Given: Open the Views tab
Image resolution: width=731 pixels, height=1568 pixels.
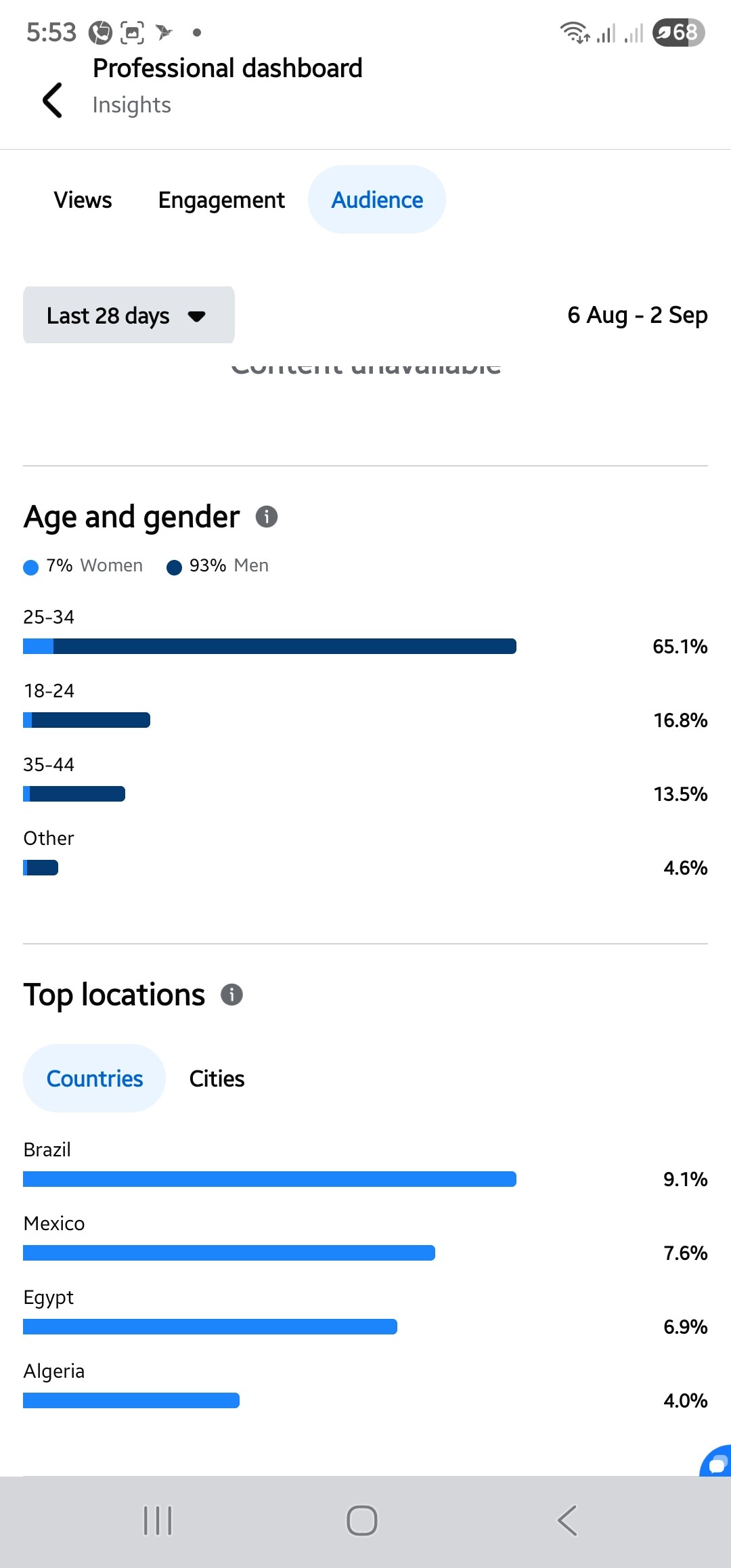Looking at the screenshot, I should pyautogui.click(x=83, y=200).
